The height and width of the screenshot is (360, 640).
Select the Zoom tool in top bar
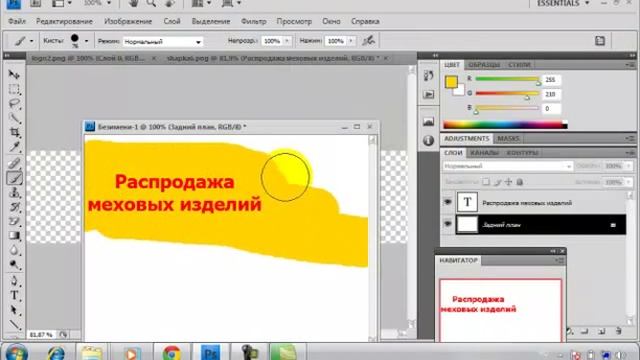(151, 3)
